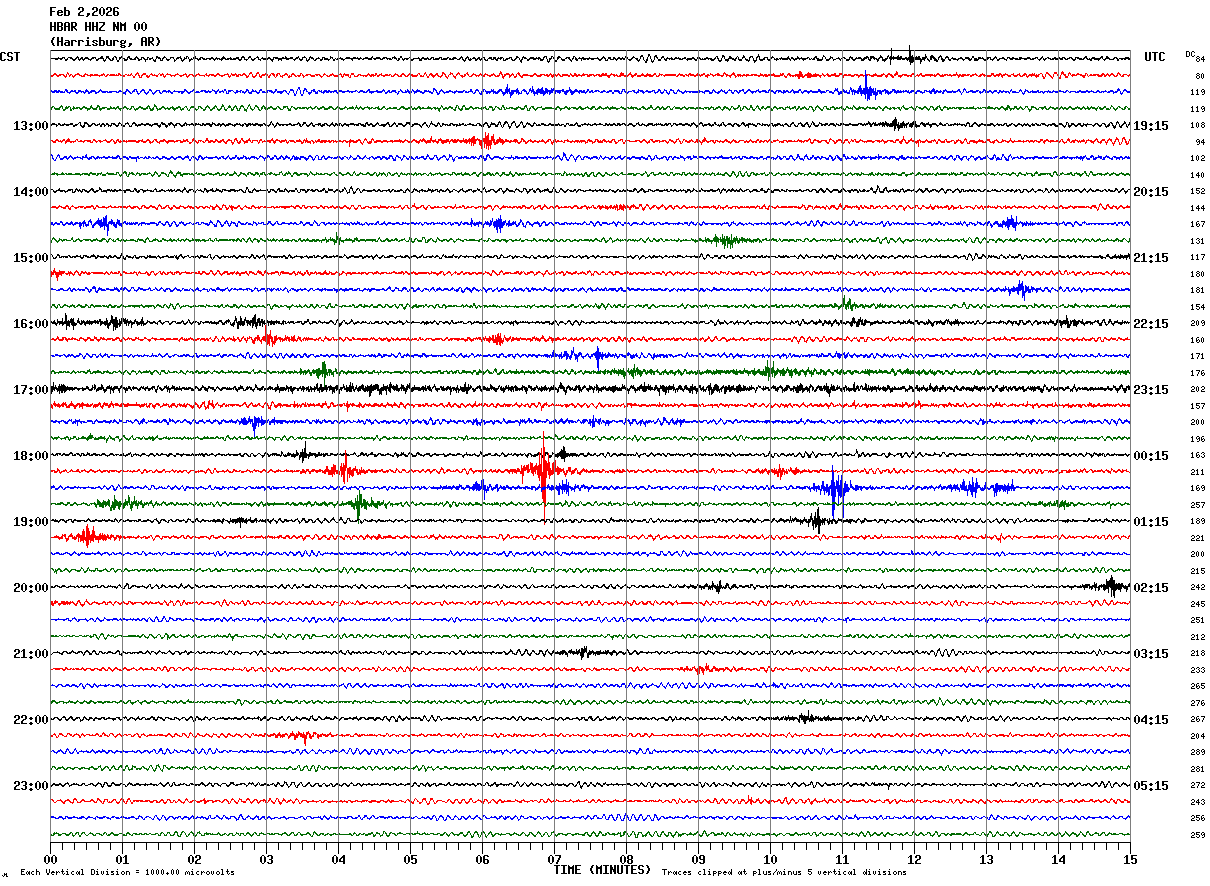
Task: Click the "TIME (MINUTES)" axis title
Action: 602,870
